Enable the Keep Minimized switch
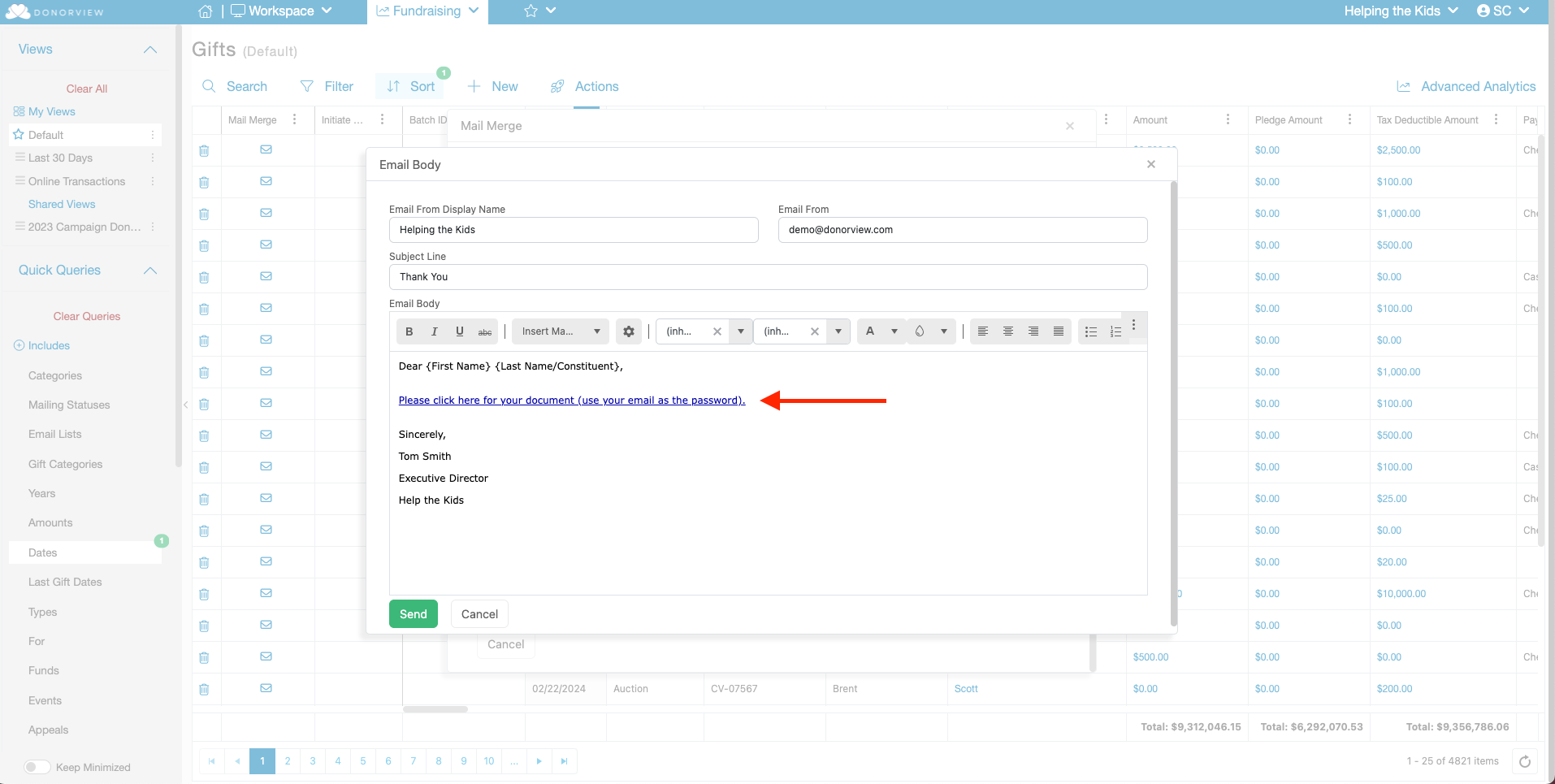This screenshot has height=784, width=1555. [37, 767]
